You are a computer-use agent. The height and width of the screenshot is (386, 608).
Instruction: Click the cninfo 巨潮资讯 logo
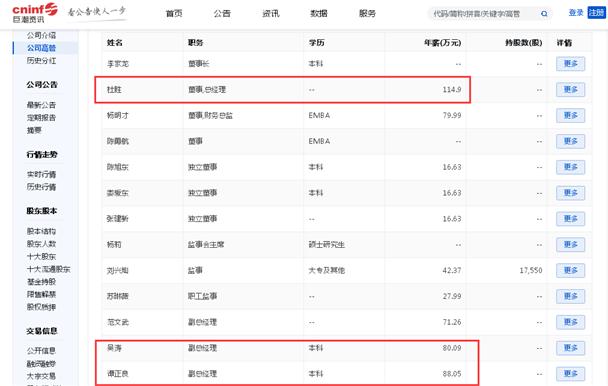[x=35, y=13]
